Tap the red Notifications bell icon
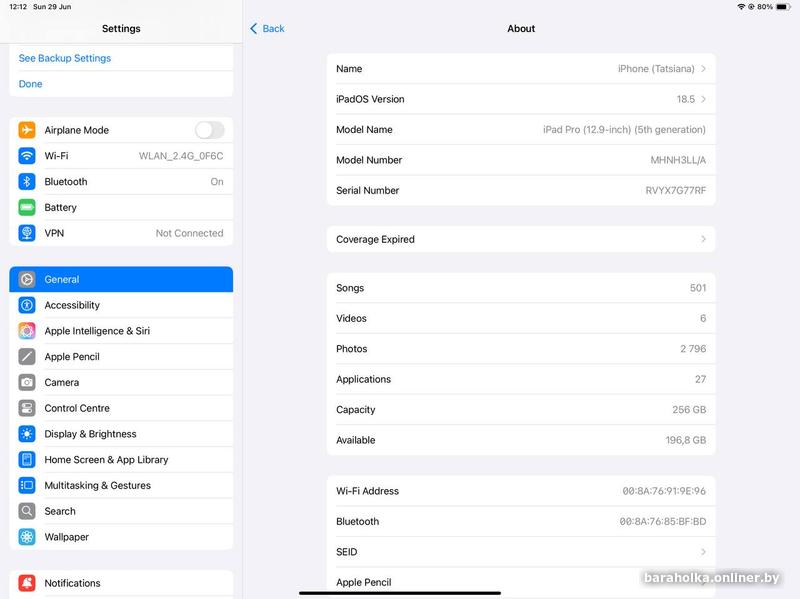This screenshot has height=599, width=800. coord(27,583)
